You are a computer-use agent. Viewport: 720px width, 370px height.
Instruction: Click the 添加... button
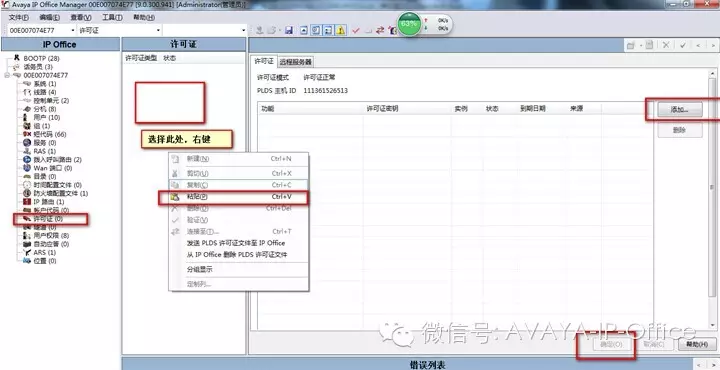click(x=680, y=110)
